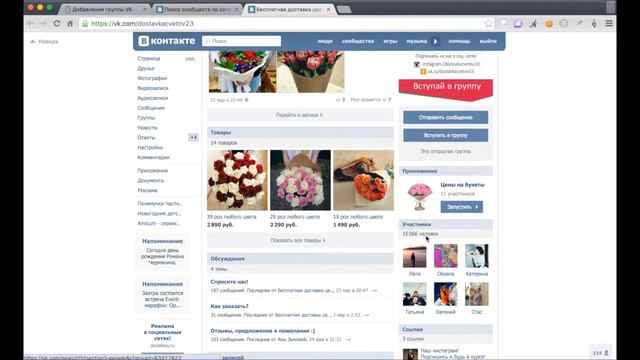Viewport: 640px width, 360px height.
Task: Open left post photo of bouquet
Action: point(242,71)
